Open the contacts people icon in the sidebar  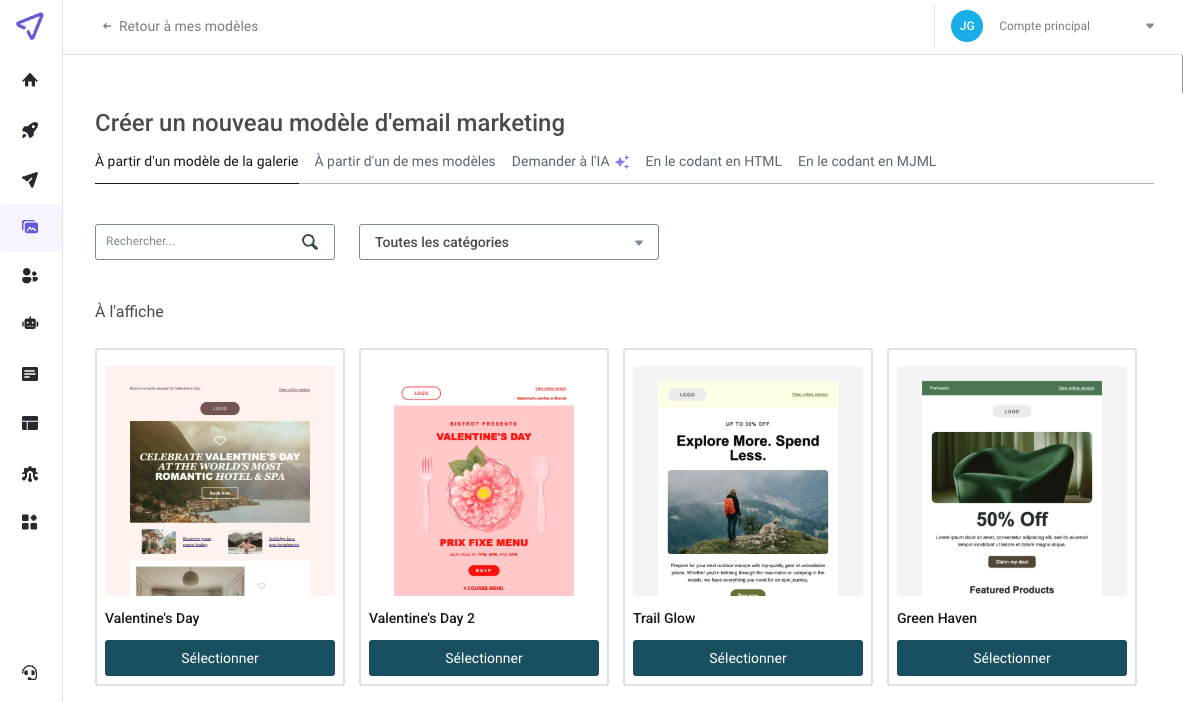point(30,276)
